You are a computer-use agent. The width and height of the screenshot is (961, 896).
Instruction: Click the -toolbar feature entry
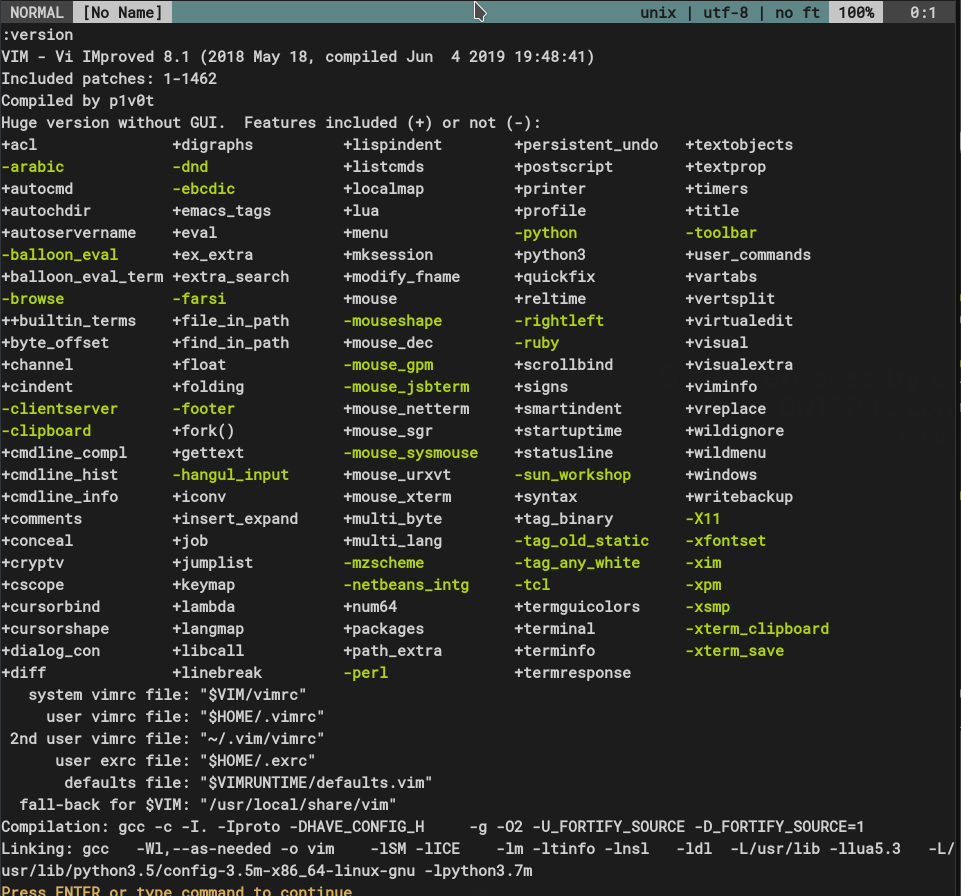click(x=721, y=233)
